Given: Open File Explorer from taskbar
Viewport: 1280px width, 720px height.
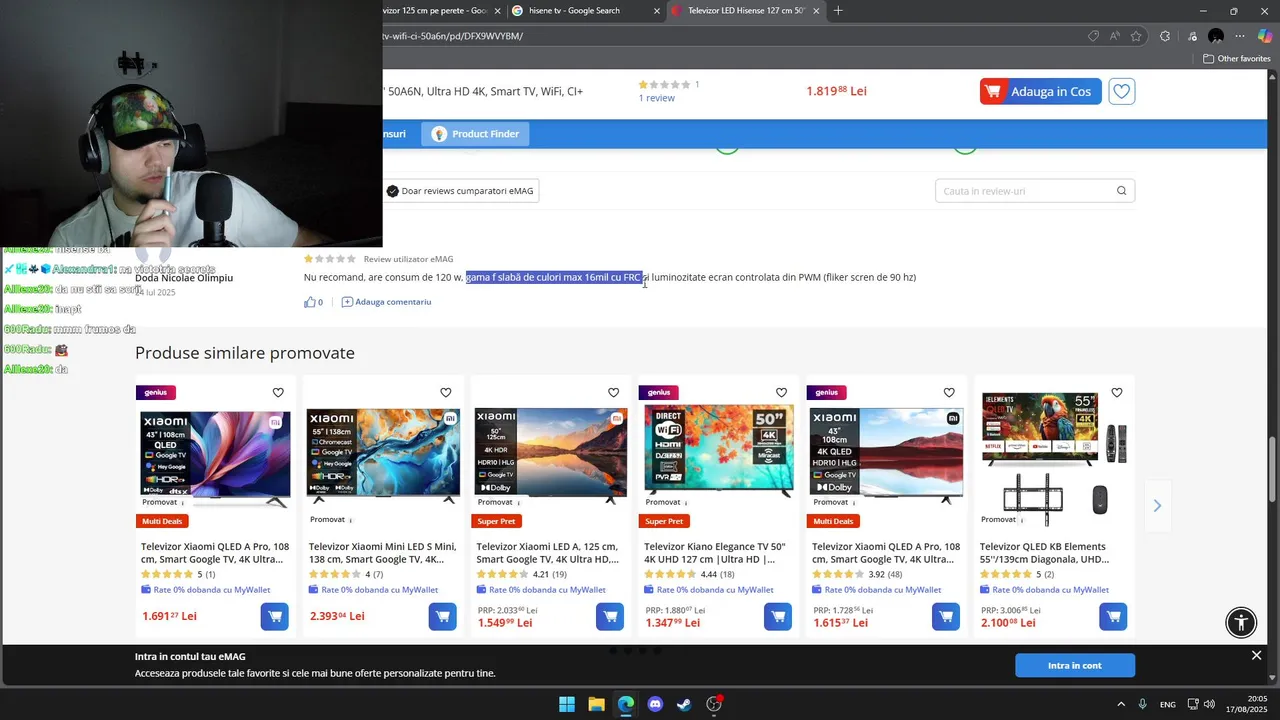Looking at the screenshot, I should tap(596, 704).
